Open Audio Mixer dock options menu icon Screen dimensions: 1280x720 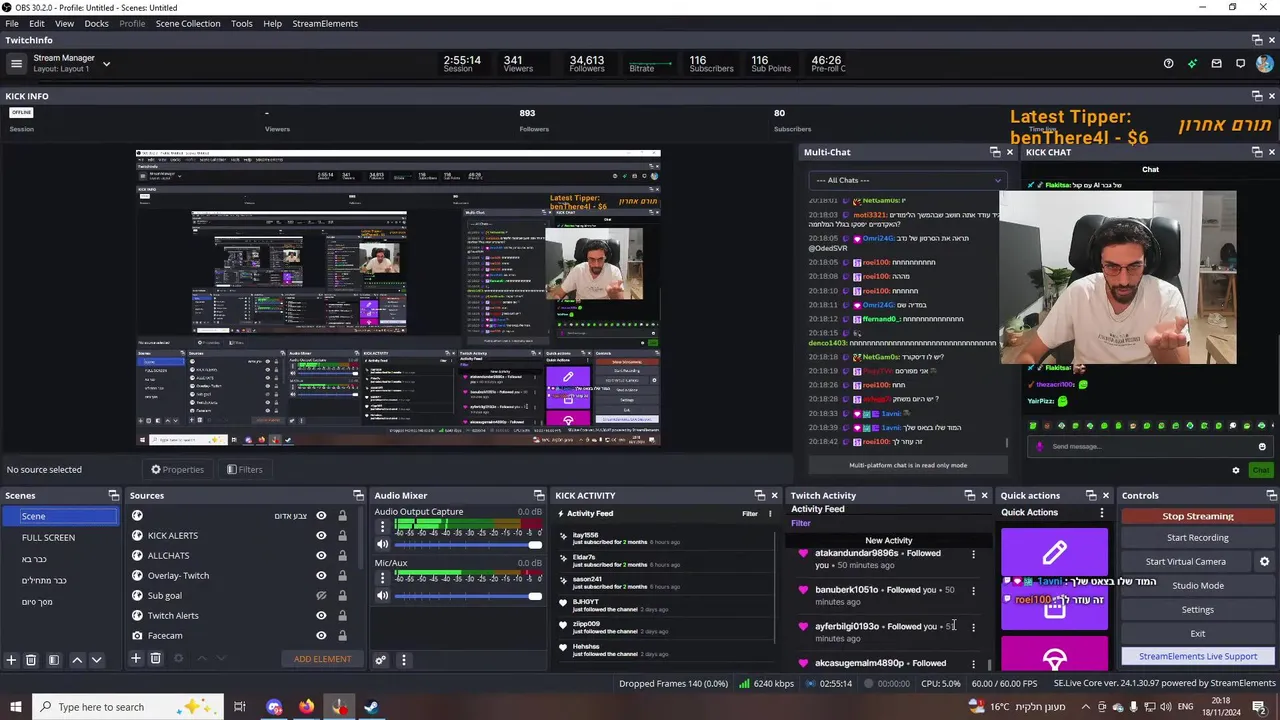point(404,660)
